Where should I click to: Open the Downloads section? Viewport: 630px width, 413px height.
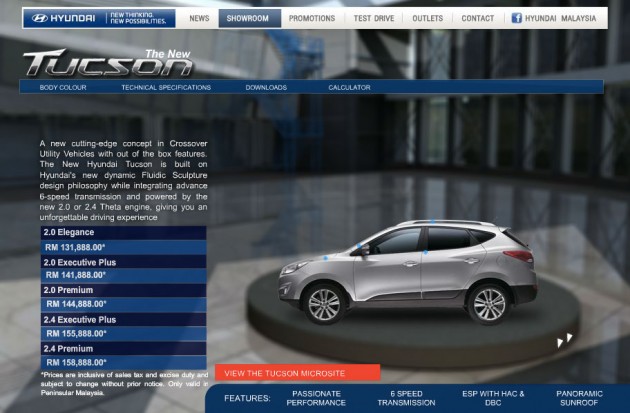266,87
